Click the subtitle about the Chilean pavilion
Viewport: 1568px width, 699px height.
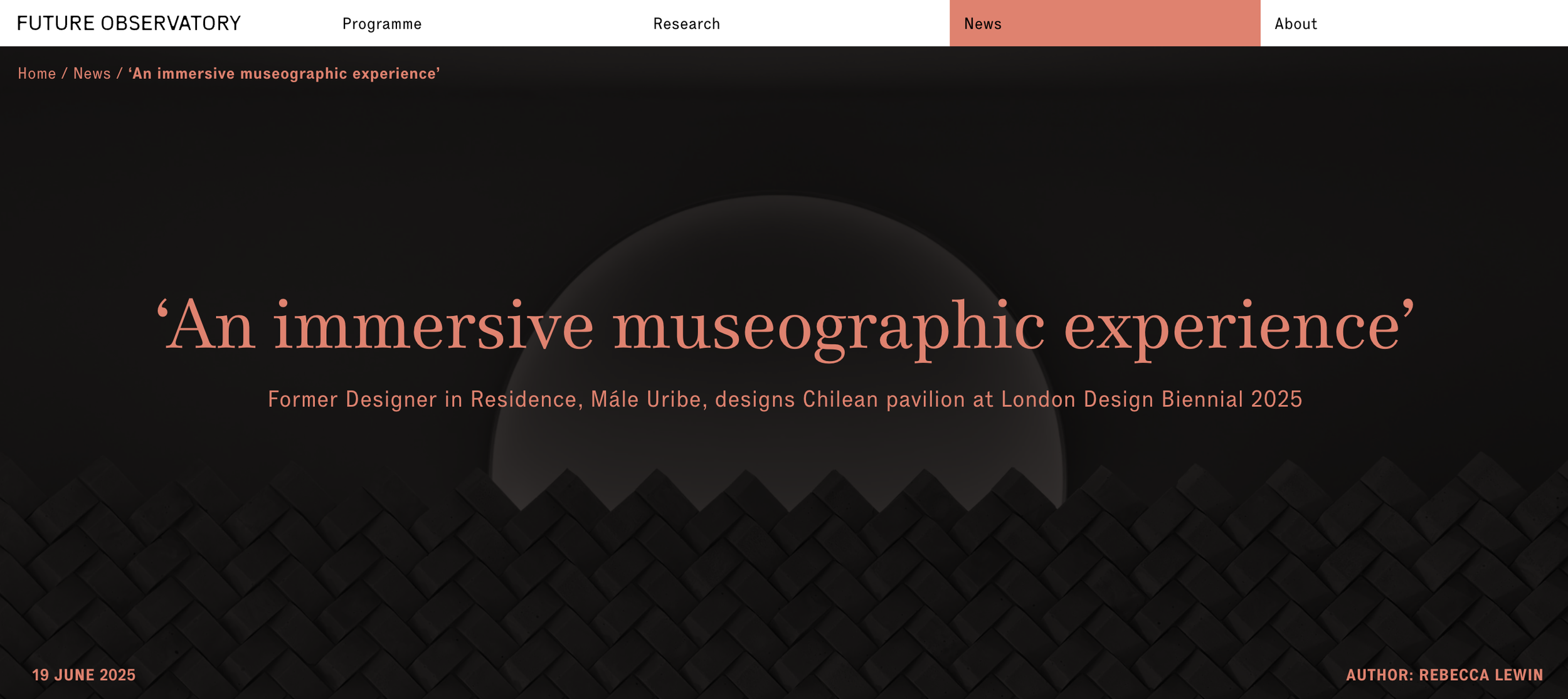click(784, 399)
